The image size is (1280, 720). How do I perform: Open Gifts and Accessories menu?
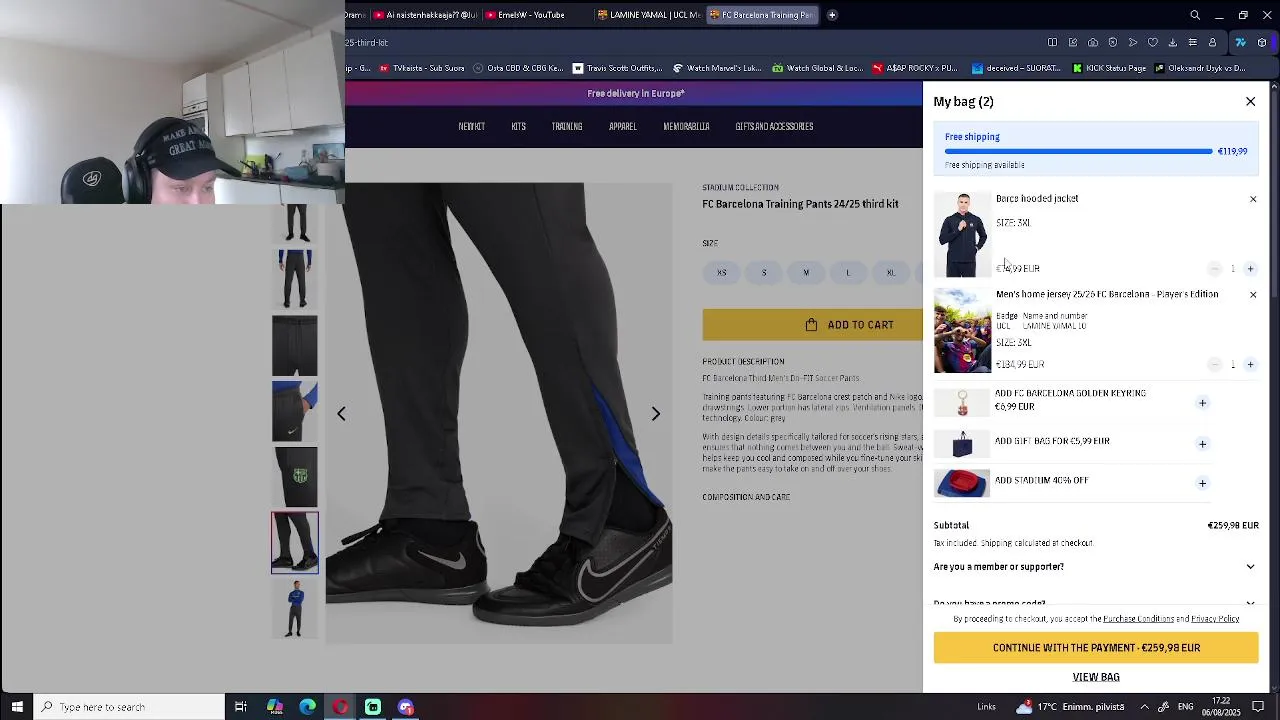click(774, 127)
